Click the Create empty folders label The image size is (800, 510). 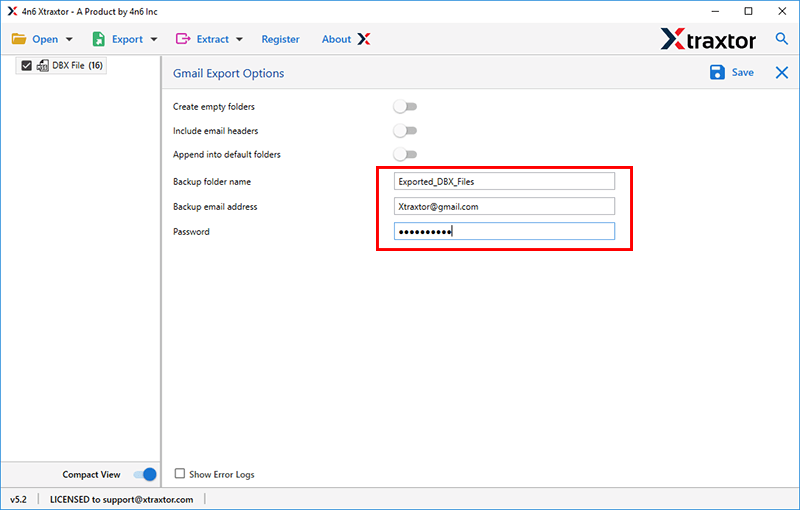click(x=214, y=107)
